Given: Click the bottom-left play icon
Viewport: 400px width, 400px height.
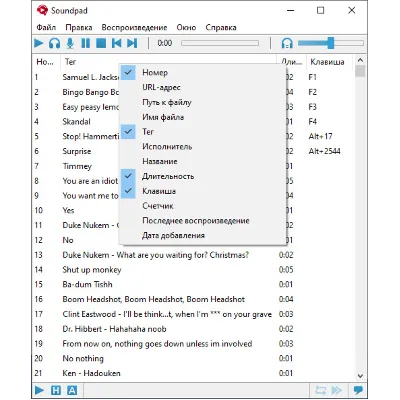Looking at the screenshot, I should point(39,390).
